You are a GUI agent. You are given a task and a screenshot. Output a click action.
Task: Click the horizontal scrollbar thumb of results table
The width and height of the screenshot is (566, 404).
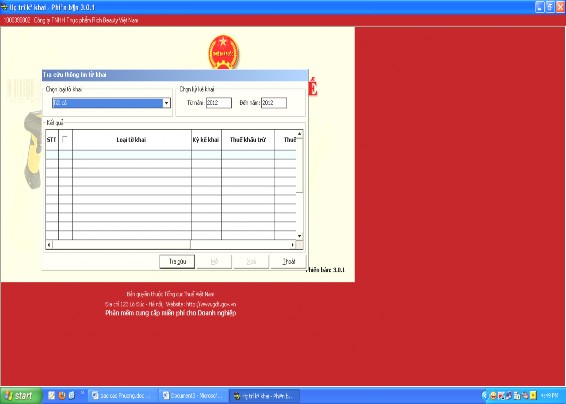(x=122, y=245)
